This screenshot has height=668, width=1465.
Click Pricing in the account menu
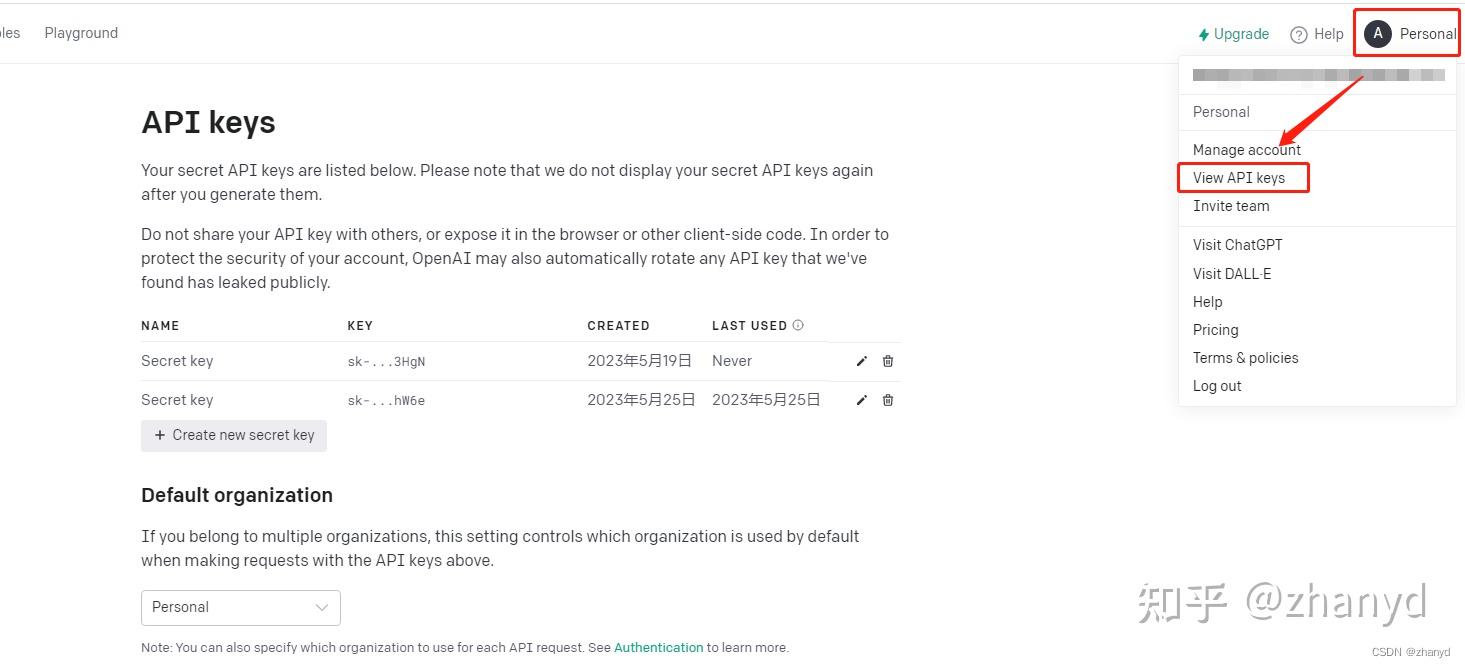1215,330
